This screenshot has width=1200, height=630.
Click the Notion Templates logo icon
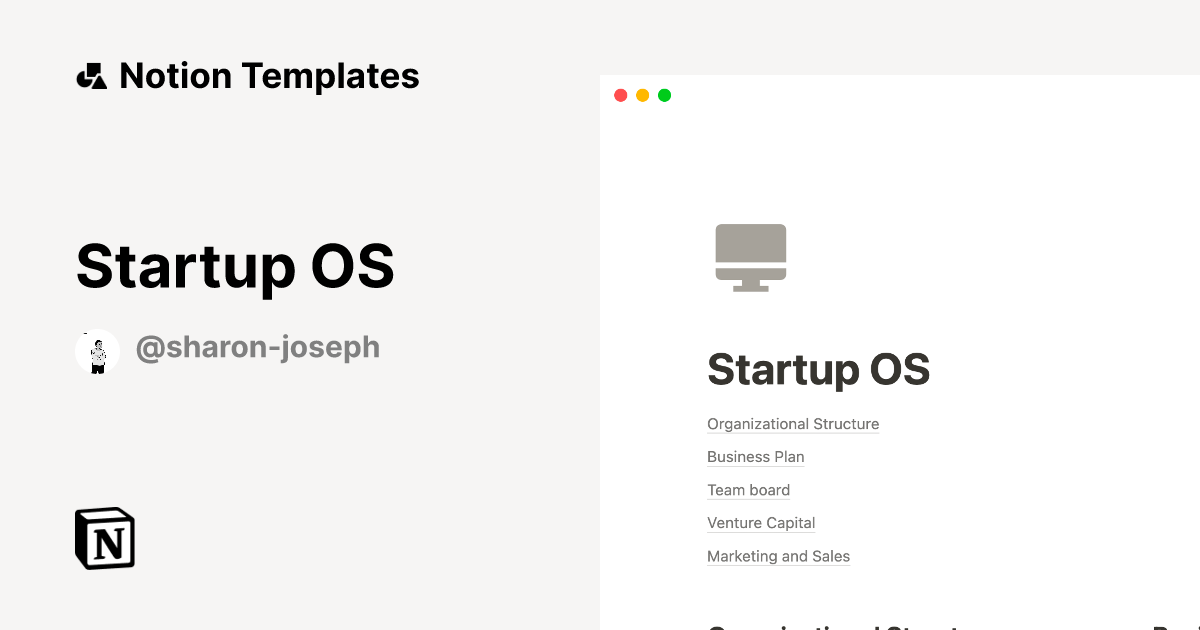[x=91, y=75]
